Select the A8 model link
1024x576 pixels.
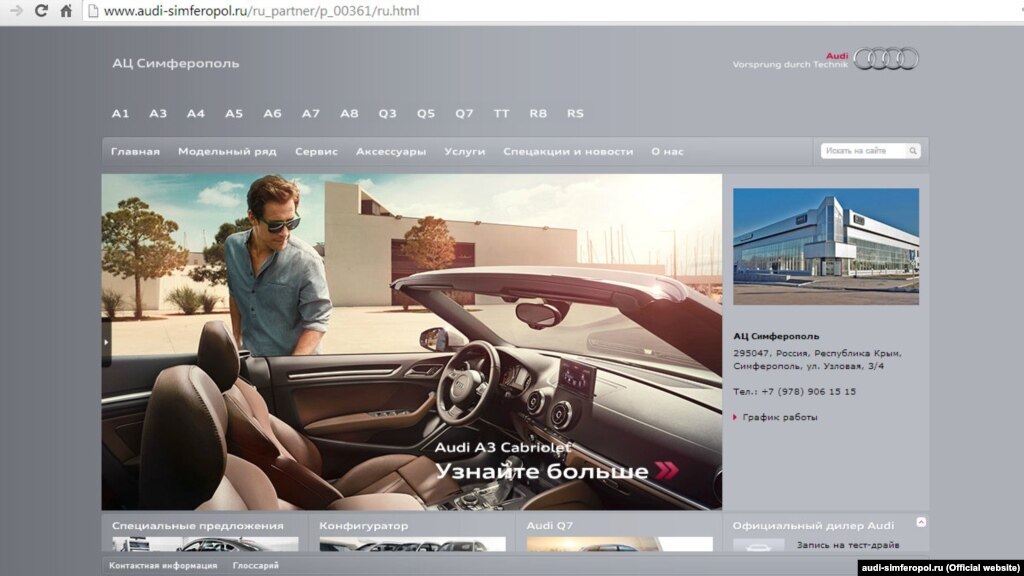point(349,114)
